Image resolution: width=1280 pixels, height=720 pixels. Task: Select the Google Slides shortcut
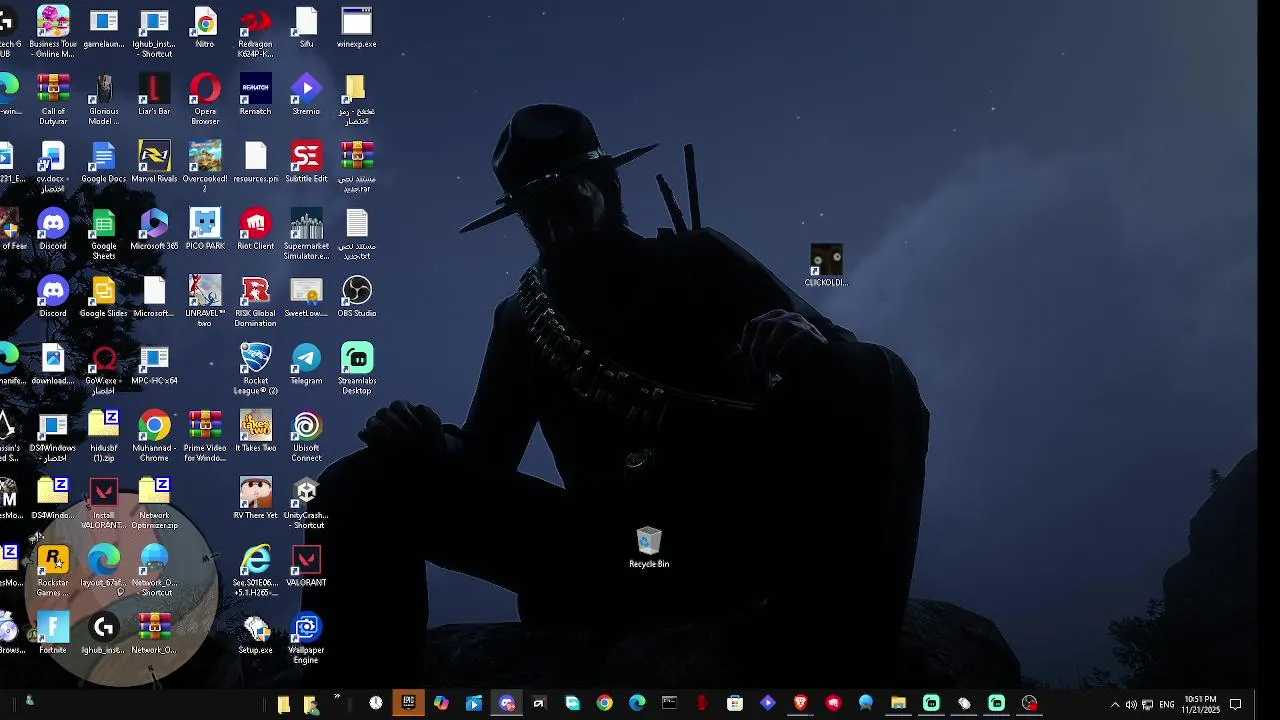[104, 297]
